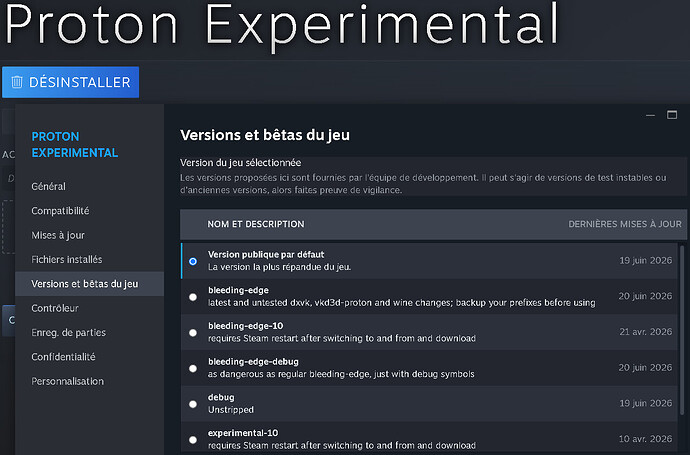Open Enreg. de parties tab
This screenshot has height=455, width=690.
point(69,333)
